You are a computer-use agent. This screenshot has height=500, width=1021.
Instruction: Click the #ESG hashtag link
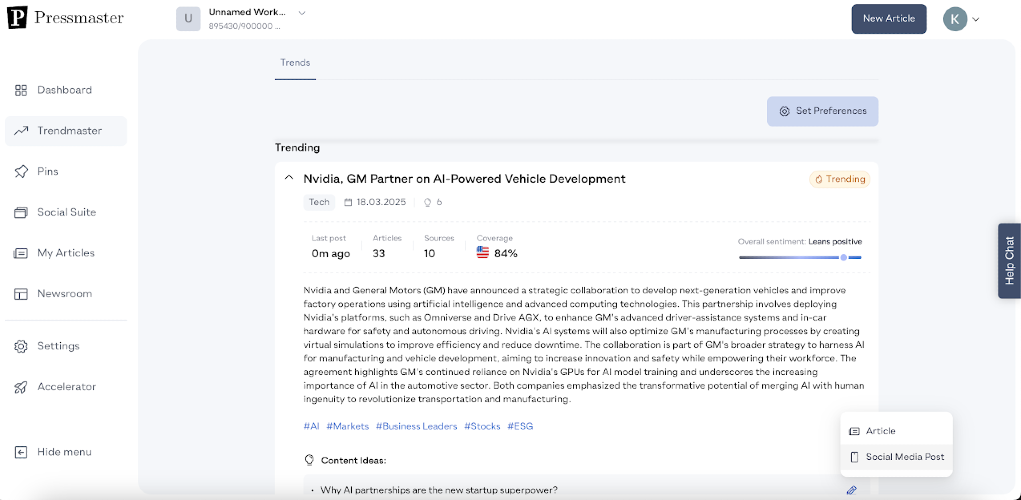(520, 426)
